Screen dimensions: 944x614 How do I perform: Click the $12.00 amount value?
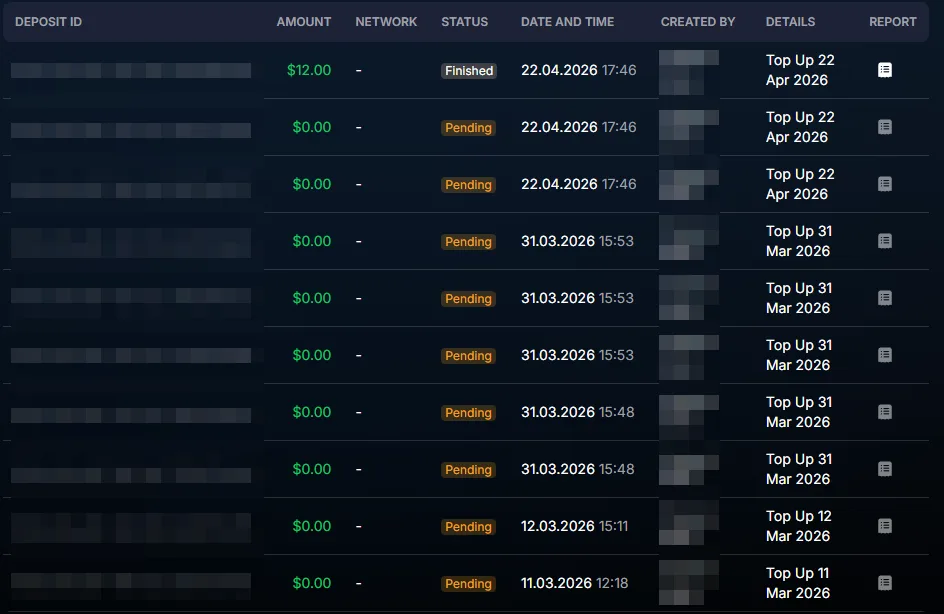[x=309, y=70]
